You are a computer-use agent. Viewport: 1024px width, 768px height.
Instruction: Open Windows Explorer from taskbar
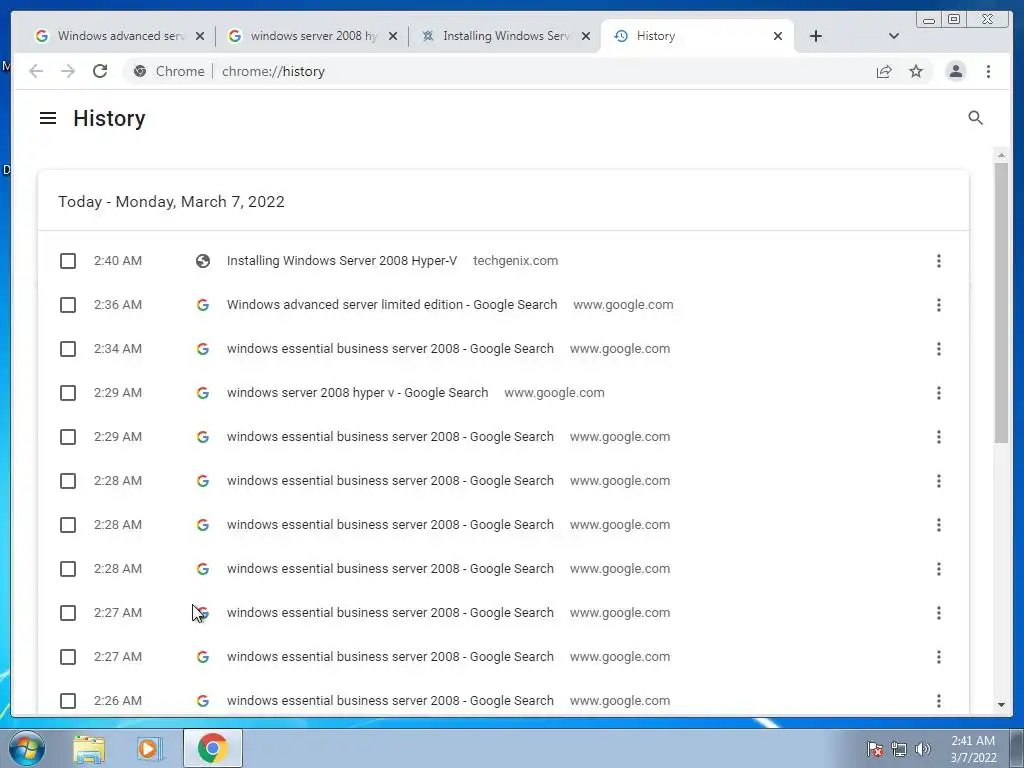[89, 749]
